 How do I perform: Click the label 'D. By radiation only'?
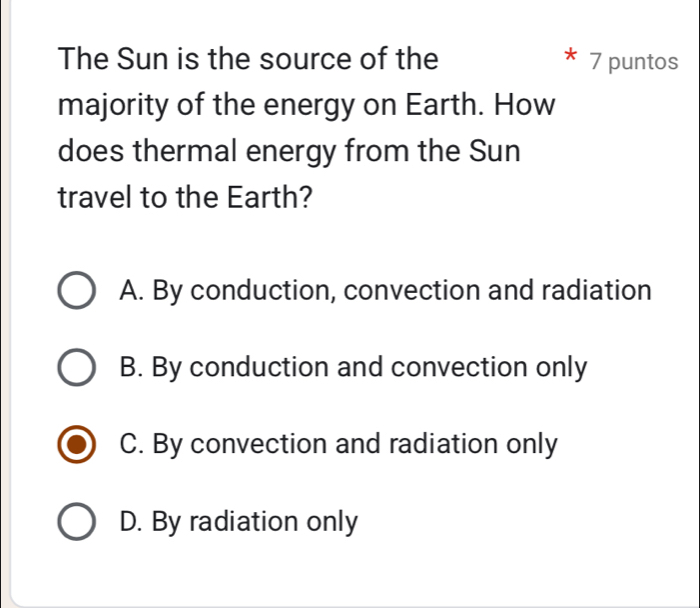click(237, 521)
